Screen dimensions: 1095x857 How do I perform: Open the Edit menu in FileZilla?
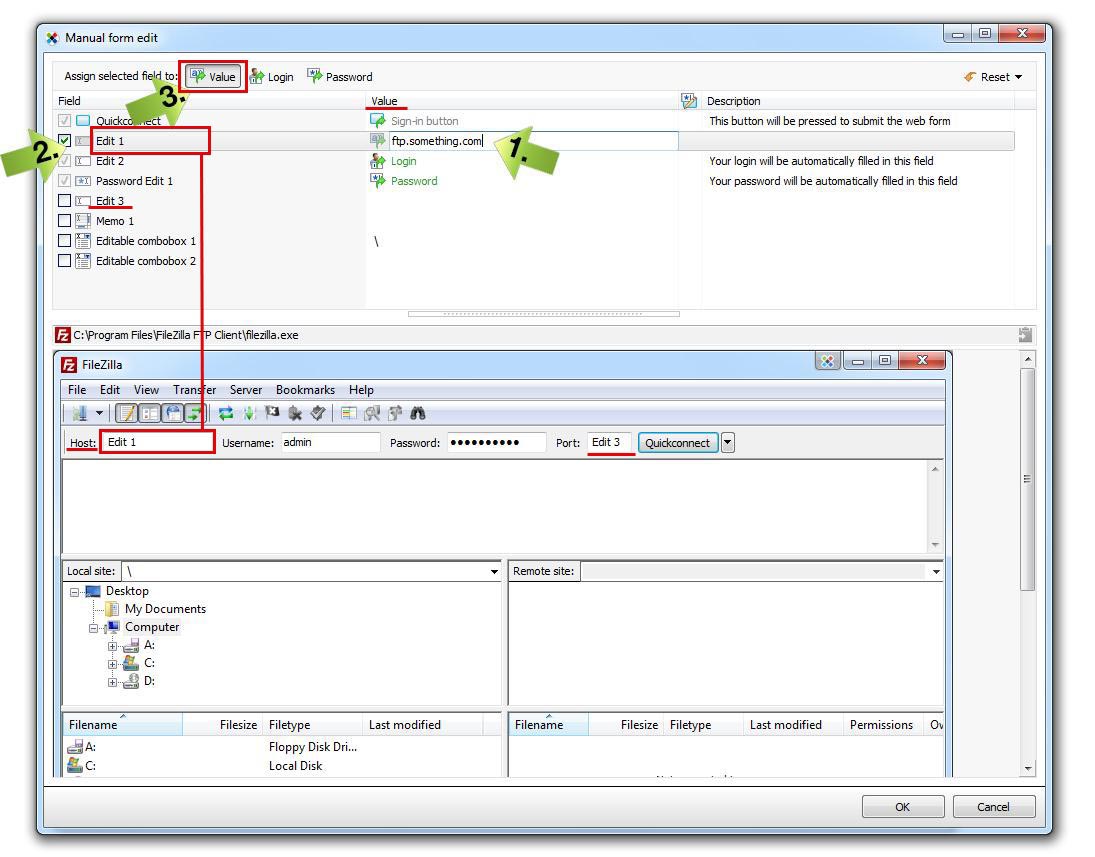pyautogui.click(x=110, y=390)
